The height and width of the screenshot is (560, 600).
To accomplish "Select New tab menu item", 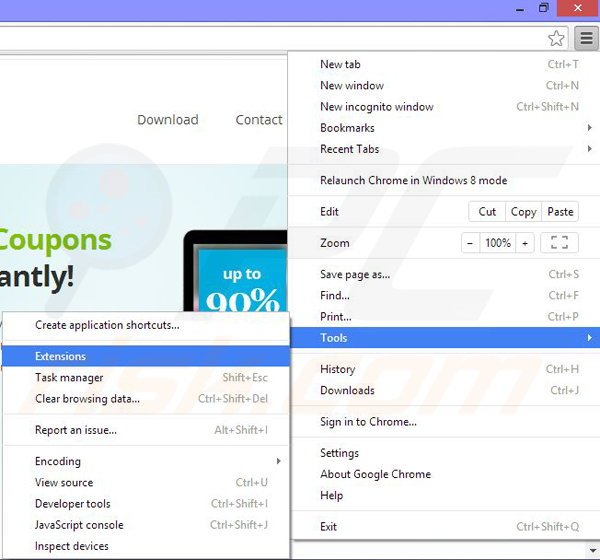I will click(x=445, y=64).
